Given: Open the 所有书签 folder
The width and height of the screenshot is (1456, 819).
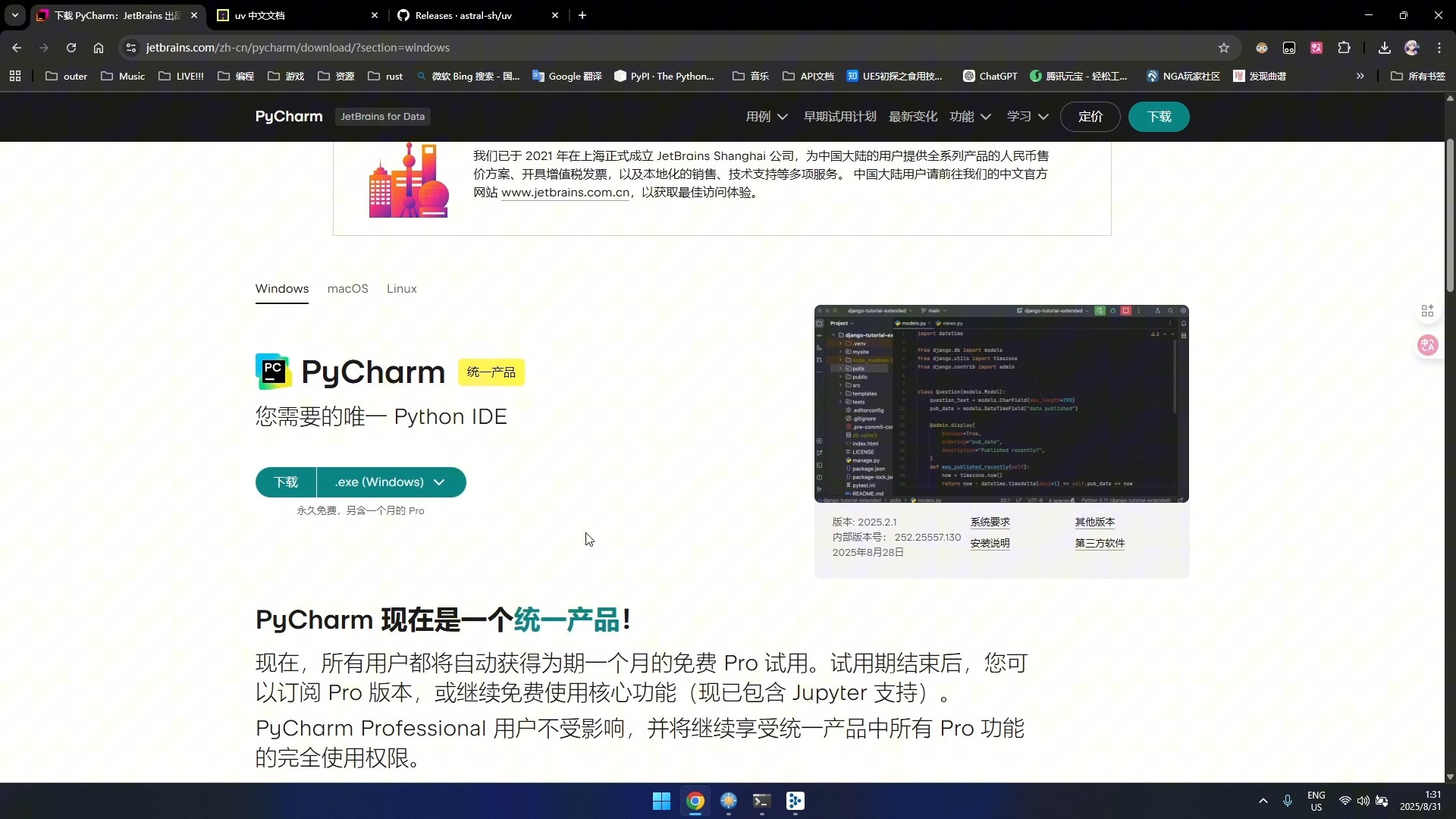Looking at the screenshot, I should (1418, 76).
